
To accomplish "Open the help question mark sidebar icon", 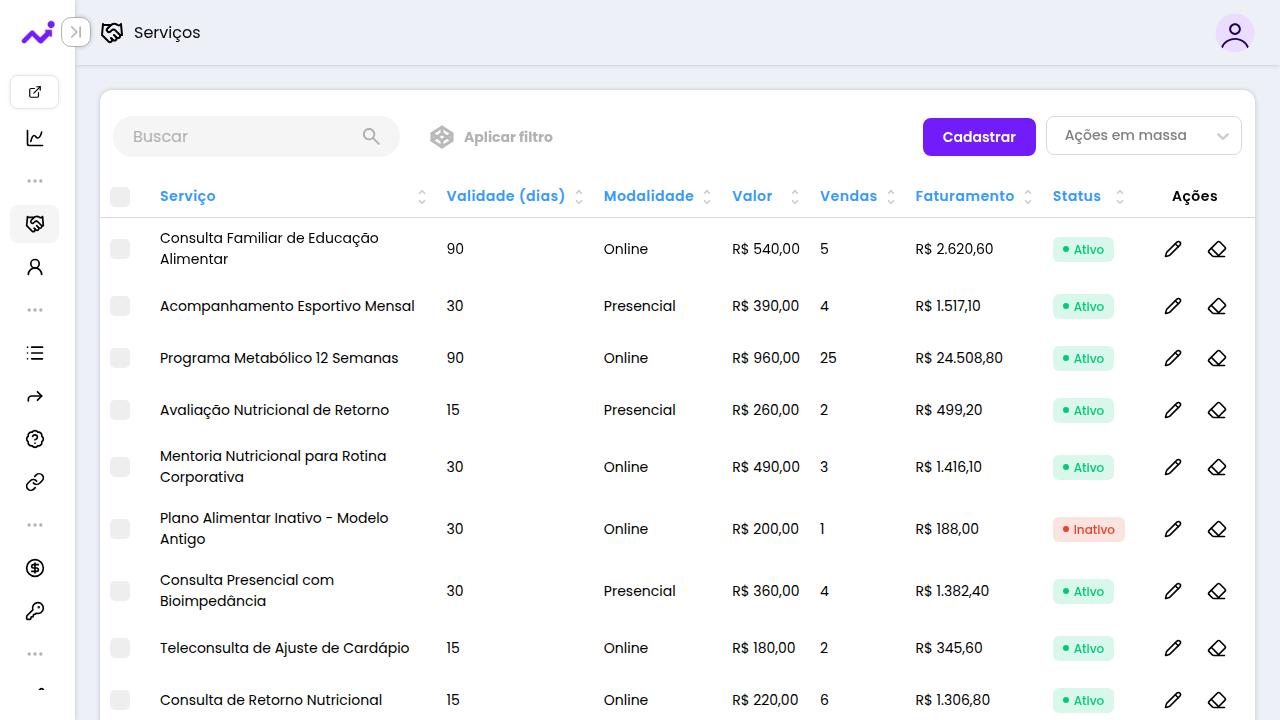I will click(x=35, y=439).
